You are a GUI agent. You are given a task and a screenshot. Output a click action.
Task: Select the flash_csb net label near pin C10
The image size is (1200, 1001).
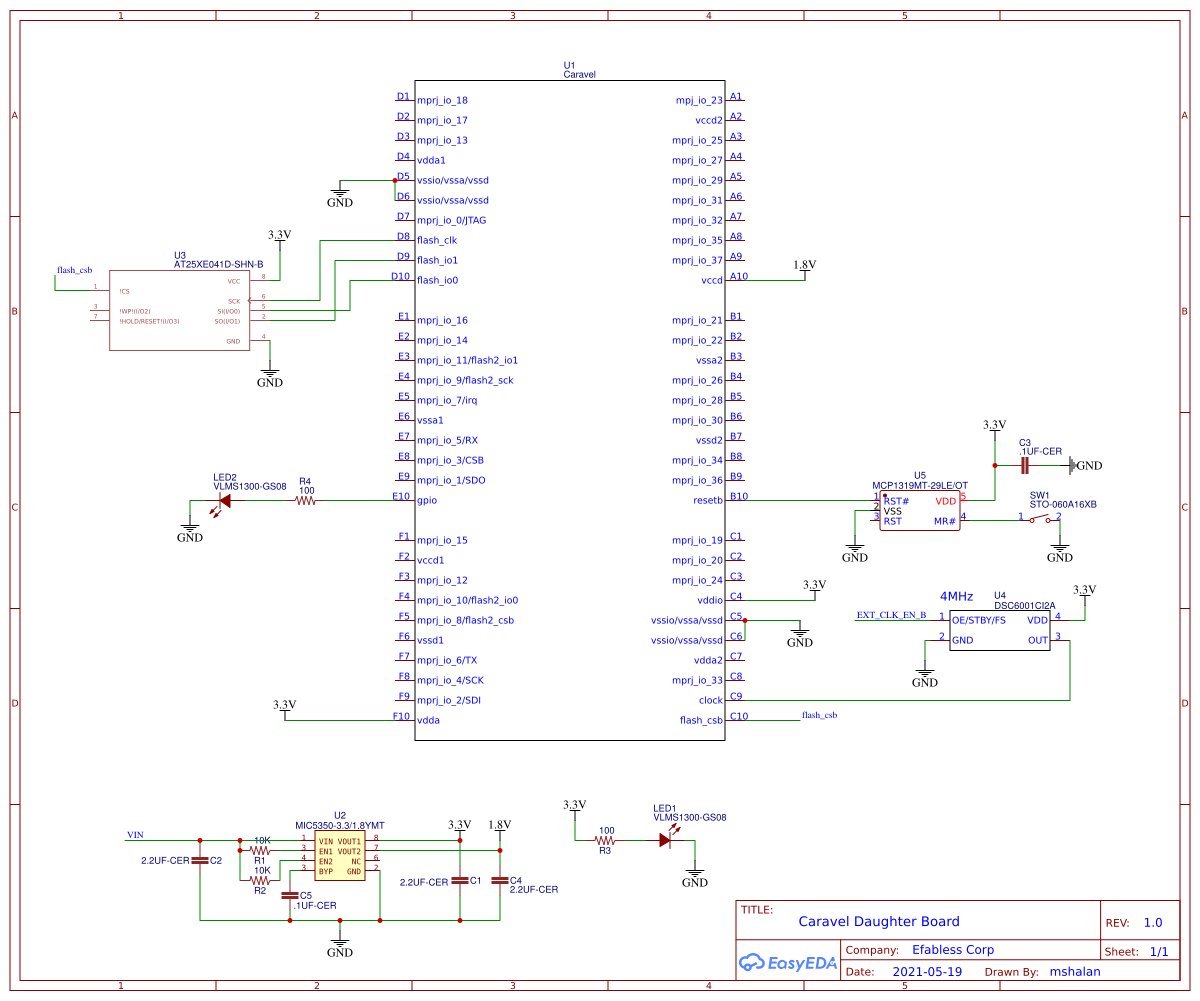(817, 716)
